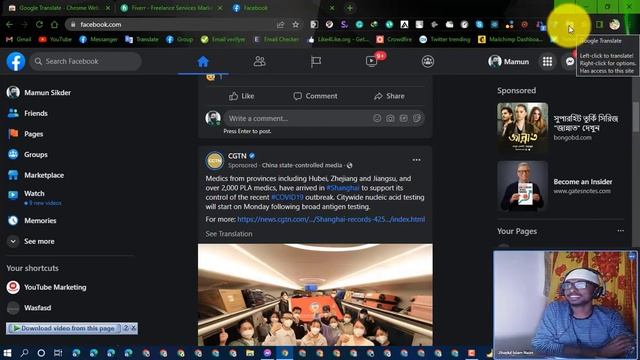640x360 pixels.
Task: Click Google Translate extension icon
Action: tap(569, 25)
